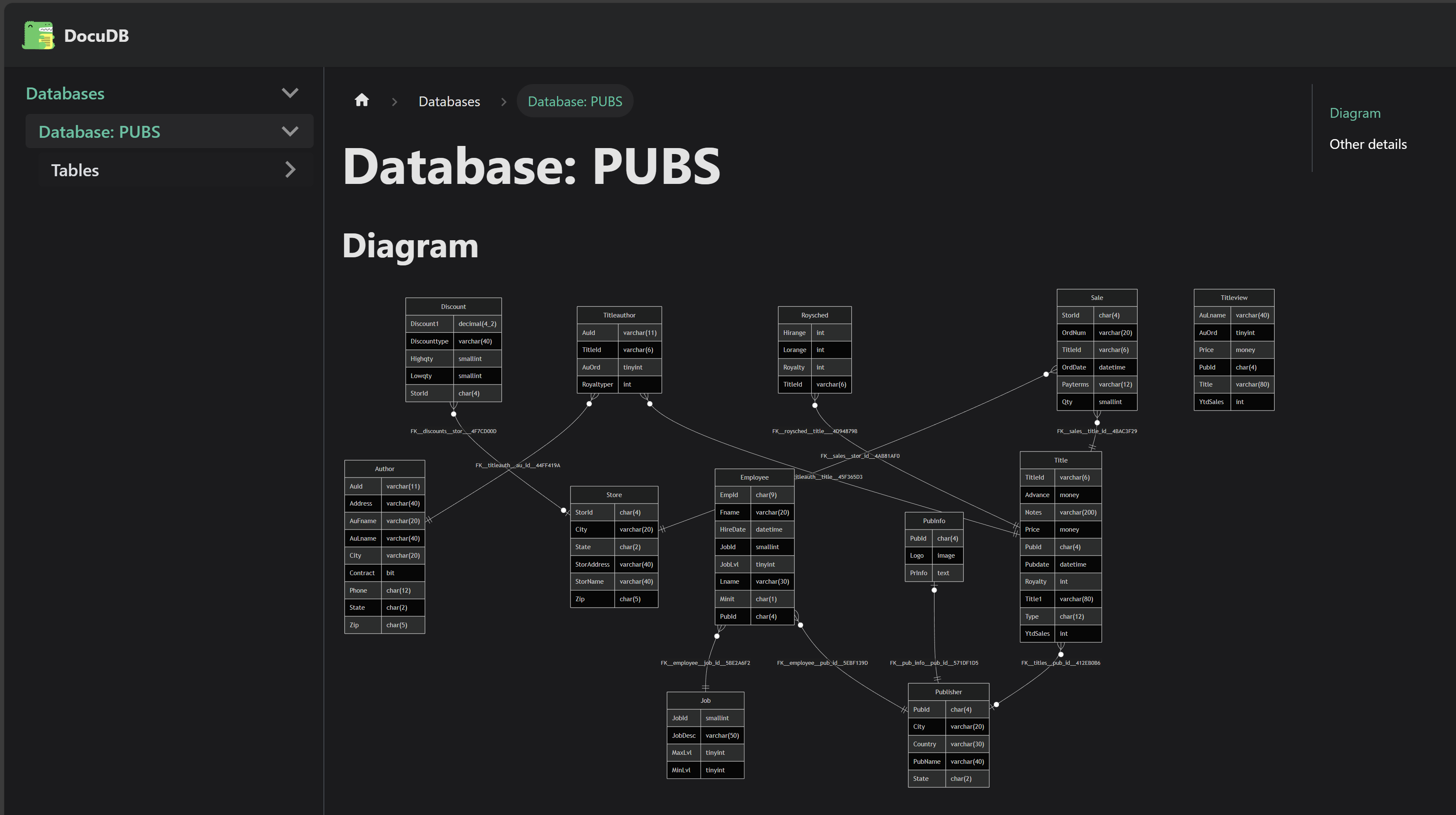
Task: Open the Tables sidebar item
Action: (75, 170)
